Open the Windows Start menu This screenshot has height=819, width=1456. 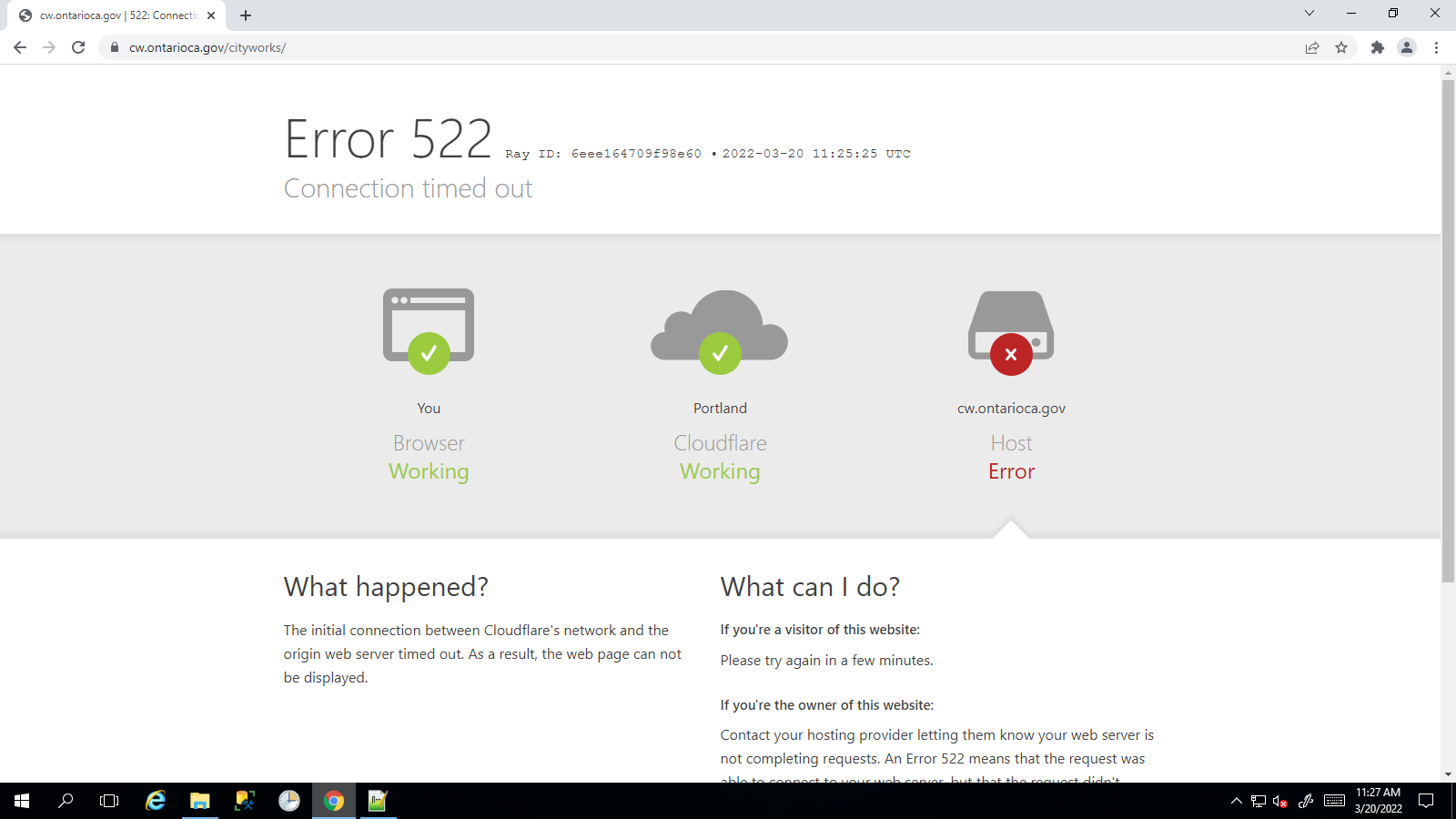(22, 801)
